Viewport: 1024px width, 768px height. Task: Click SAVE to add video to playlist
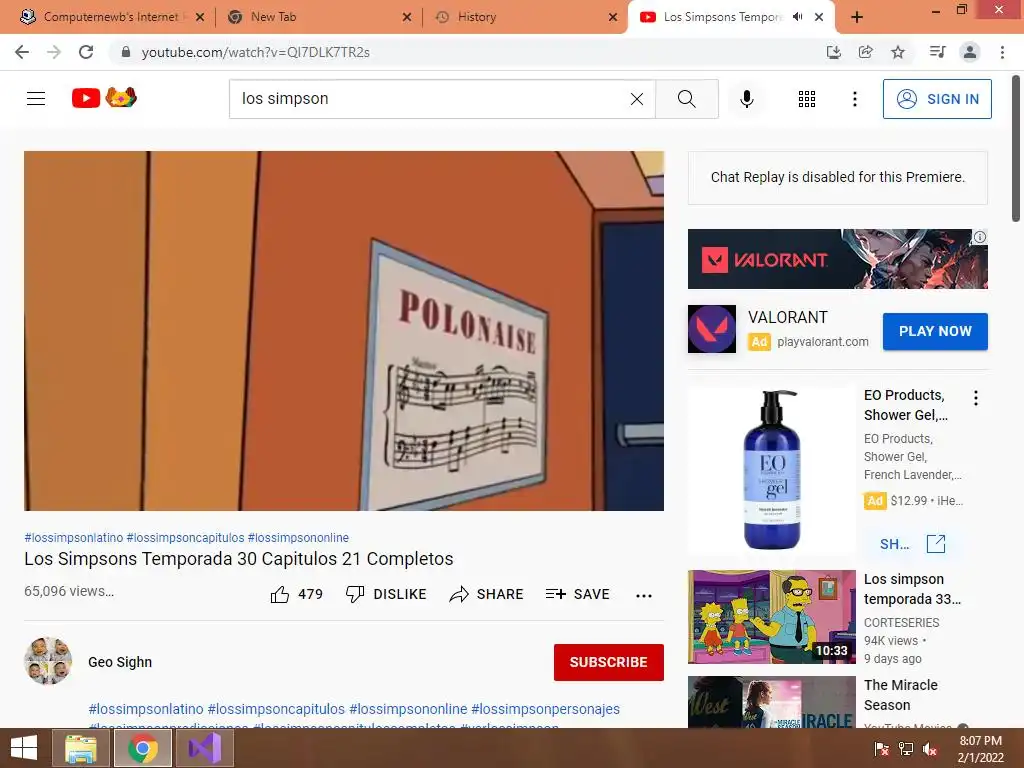point(578,594)
